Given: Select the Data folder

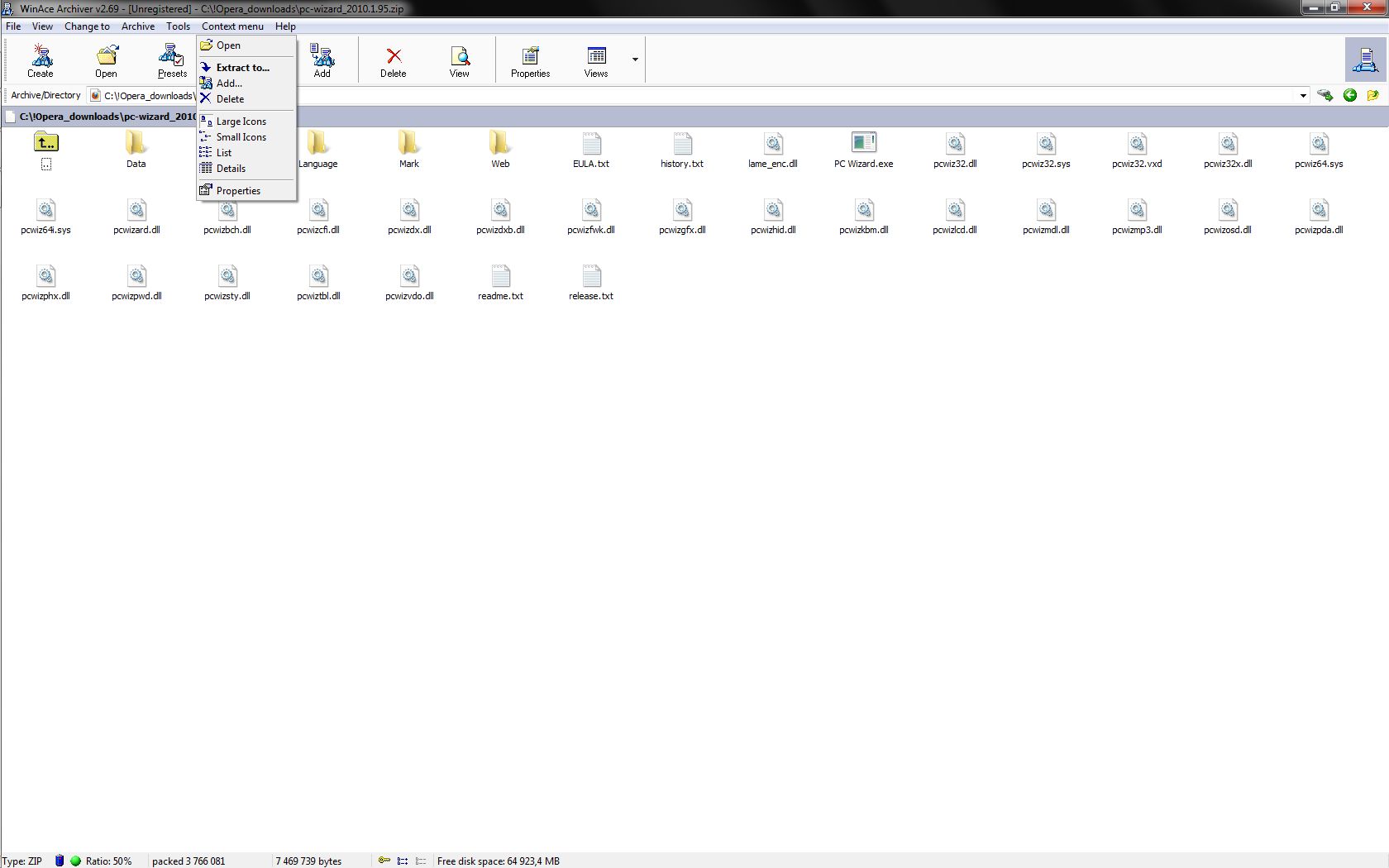Looking at the screenshot, I should (136, 150).
